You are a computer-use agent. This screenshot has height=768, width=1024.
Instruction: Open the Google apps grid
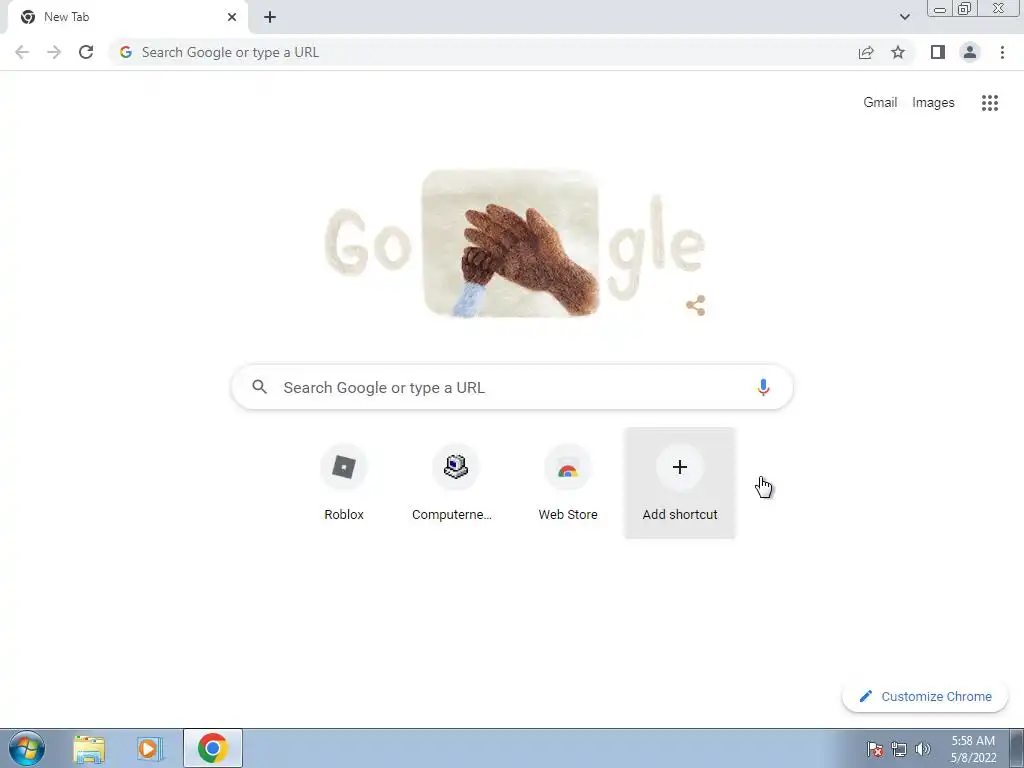pyautogui.click(x=990, y=103)
